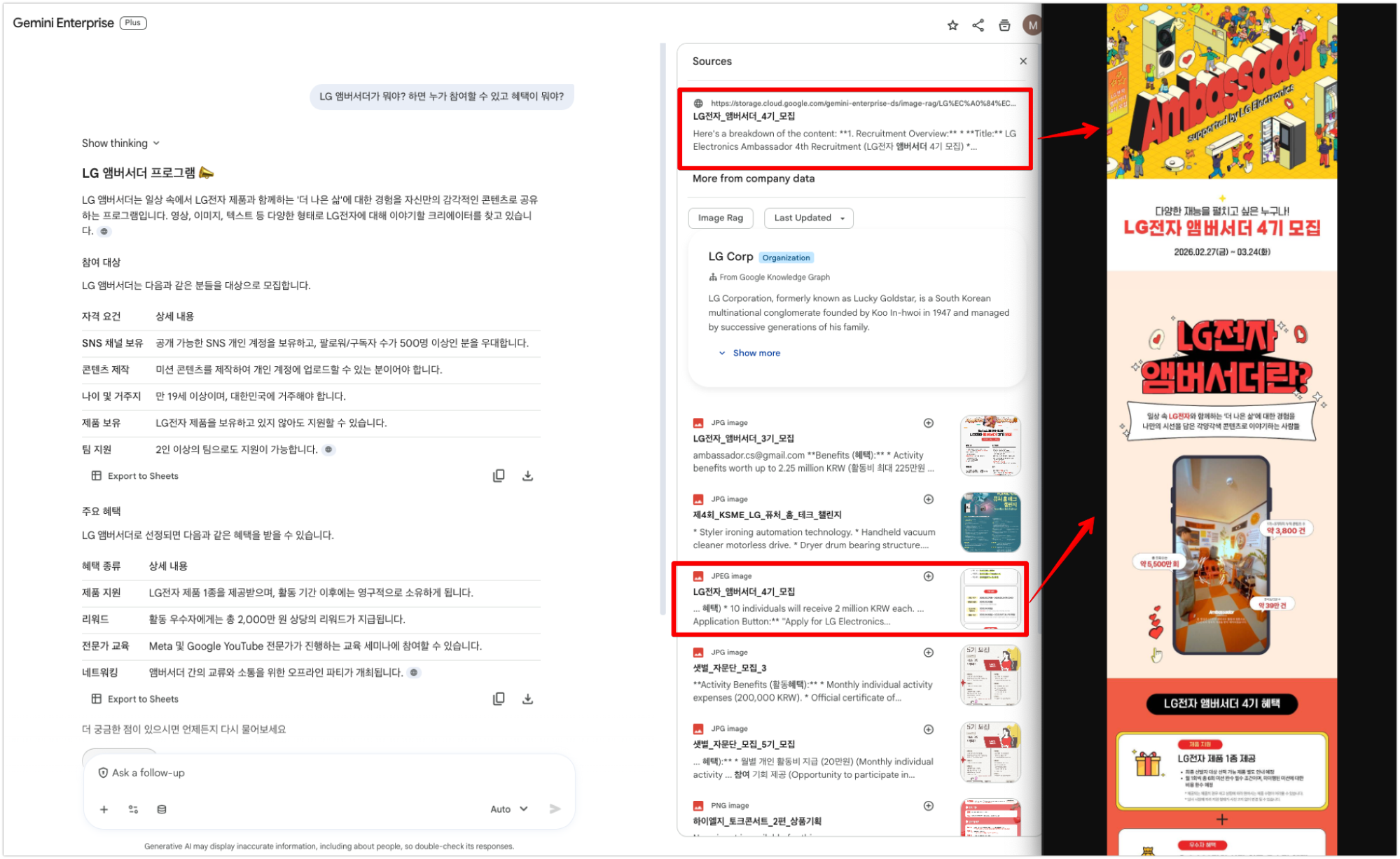1400x859 pixels.
Task: Export the 혜택 종류 table to Sheets
Action: tap(135, 700)
